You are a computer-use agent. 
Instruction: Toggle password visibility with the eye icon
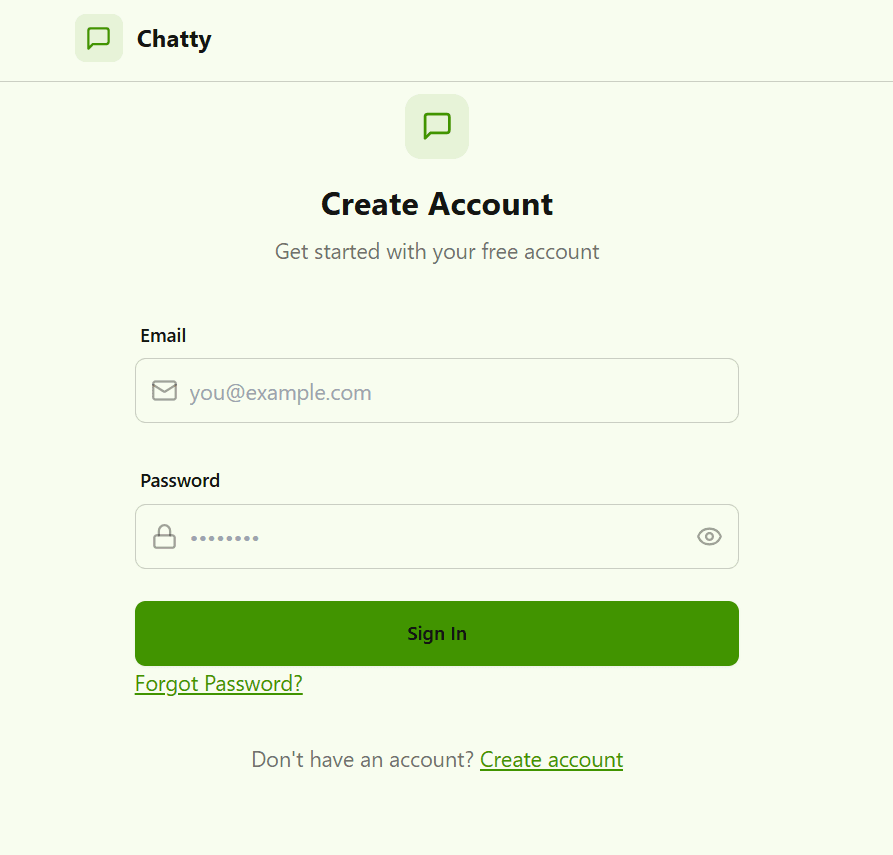(709, 537)
